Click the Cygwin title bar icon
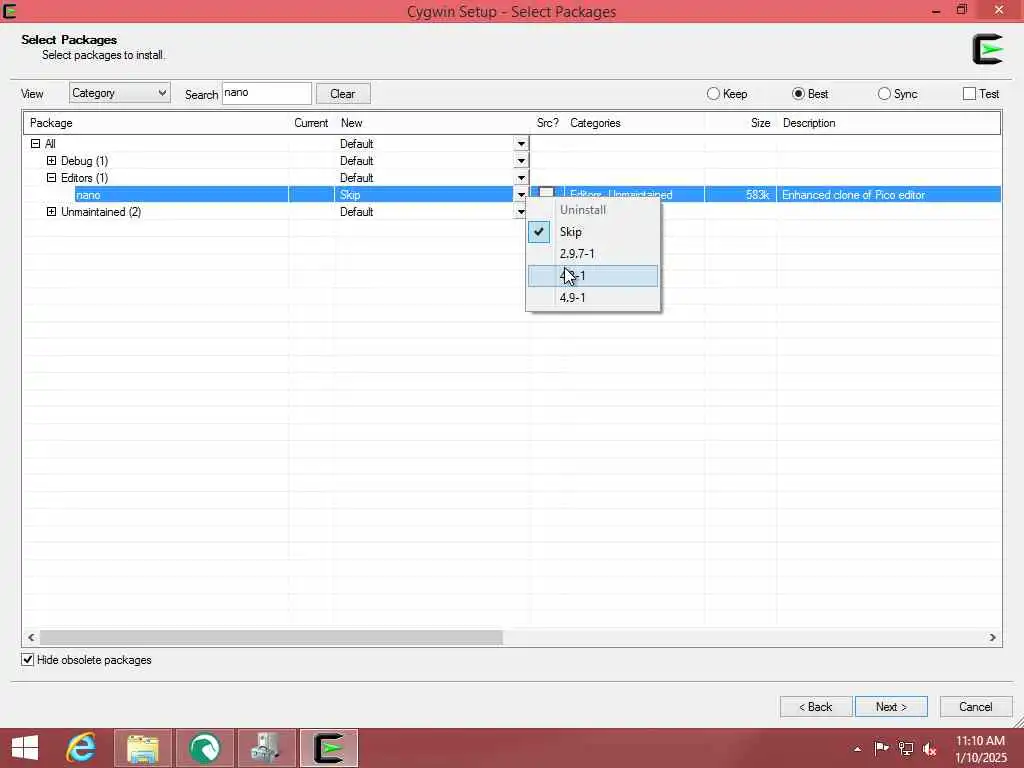This screenshot has height=768, width=1024. 9,10
